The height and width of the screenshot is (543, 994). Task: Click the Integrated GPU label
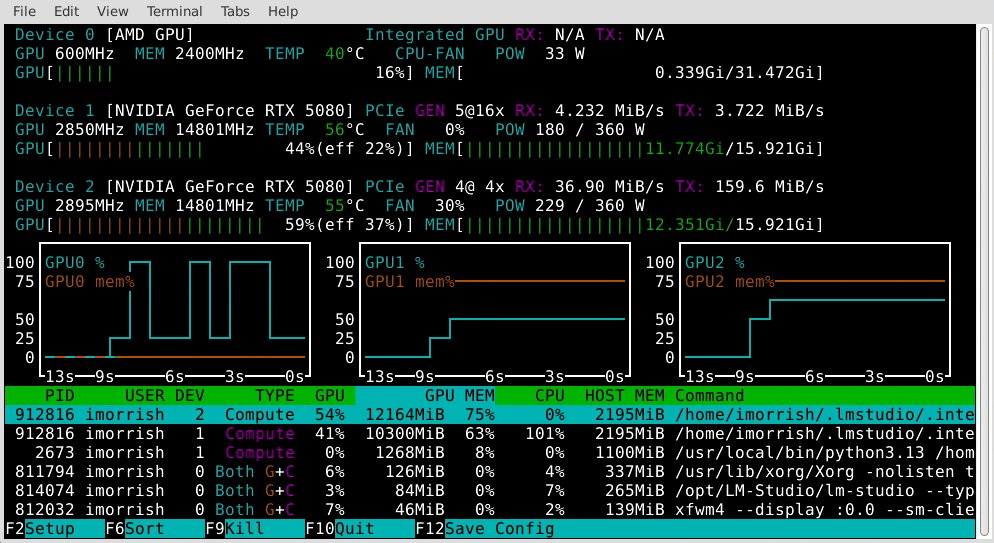(x=435, y=34)
